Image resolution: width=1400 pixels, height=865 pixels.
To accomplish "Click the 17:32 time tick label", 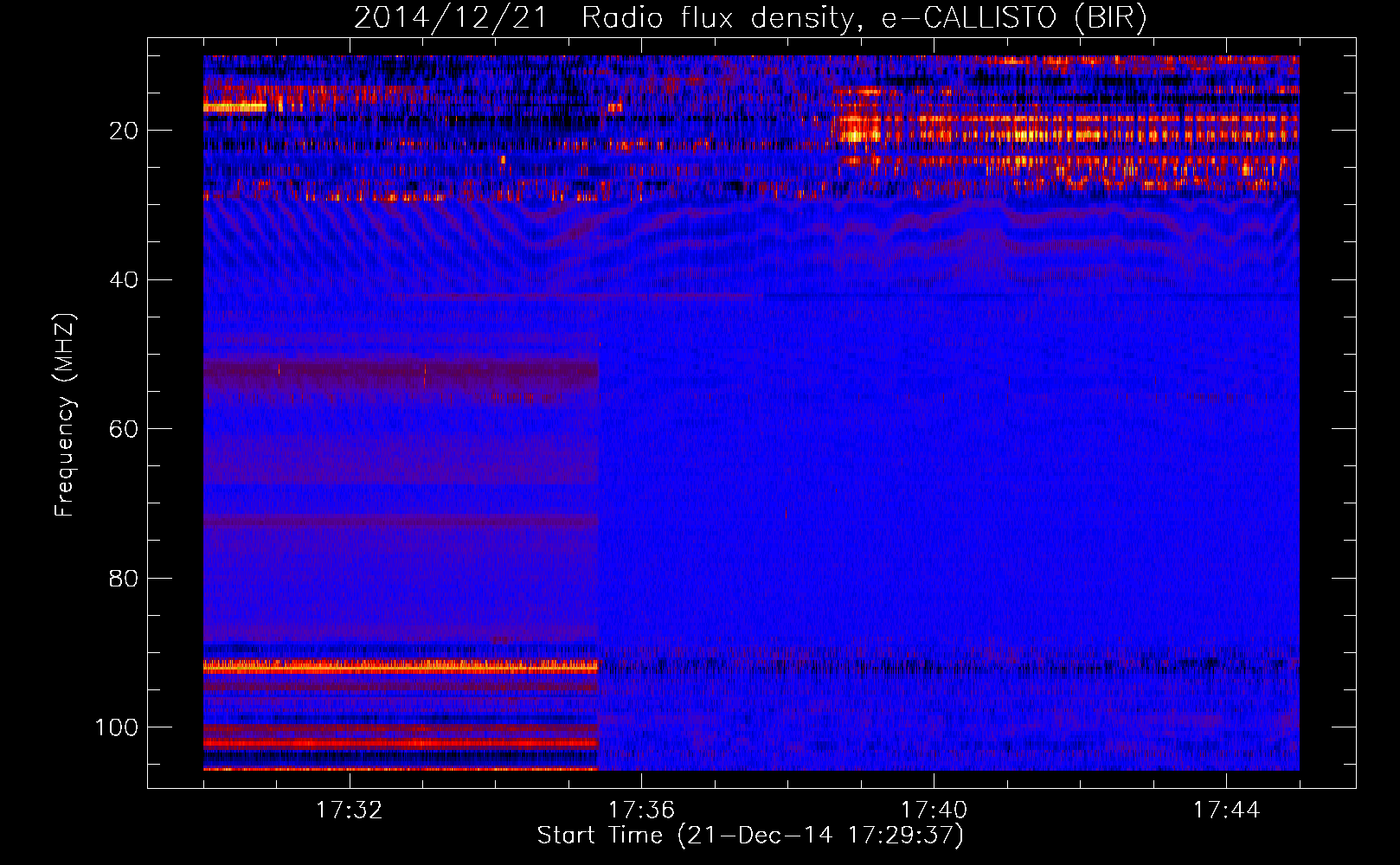I will [349, 811].
